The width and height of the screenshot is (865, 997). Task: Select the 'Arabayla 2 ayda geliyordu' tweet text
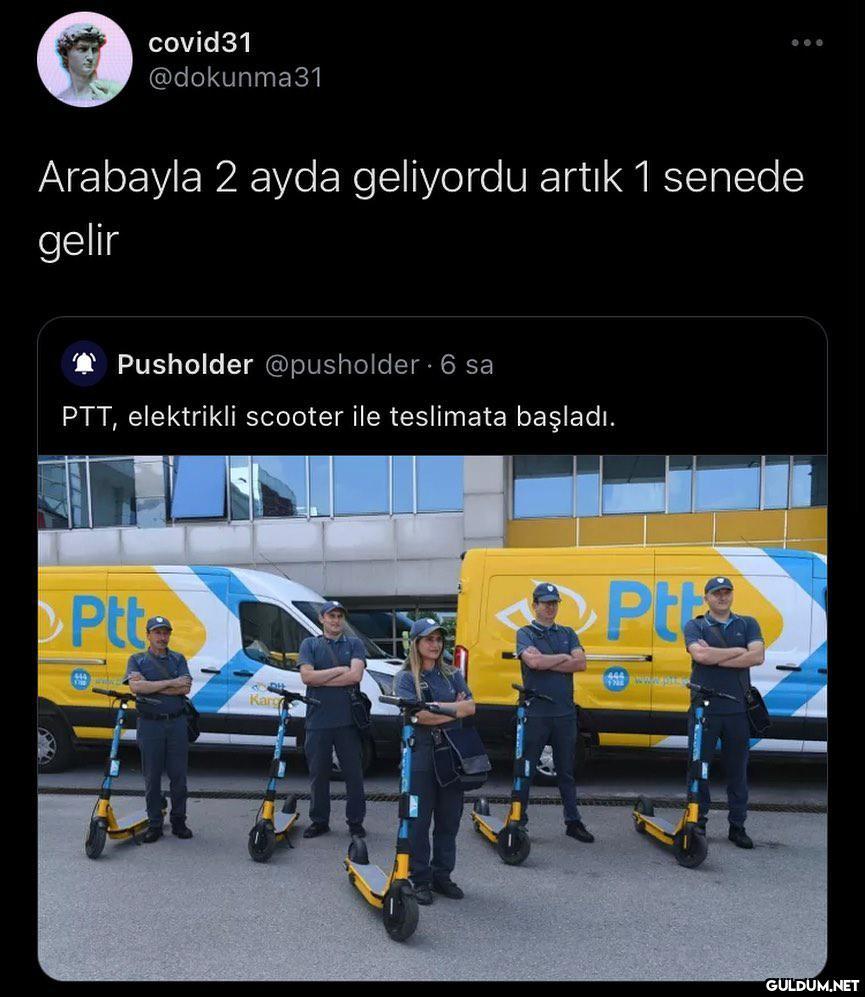(x=421, y=208)
